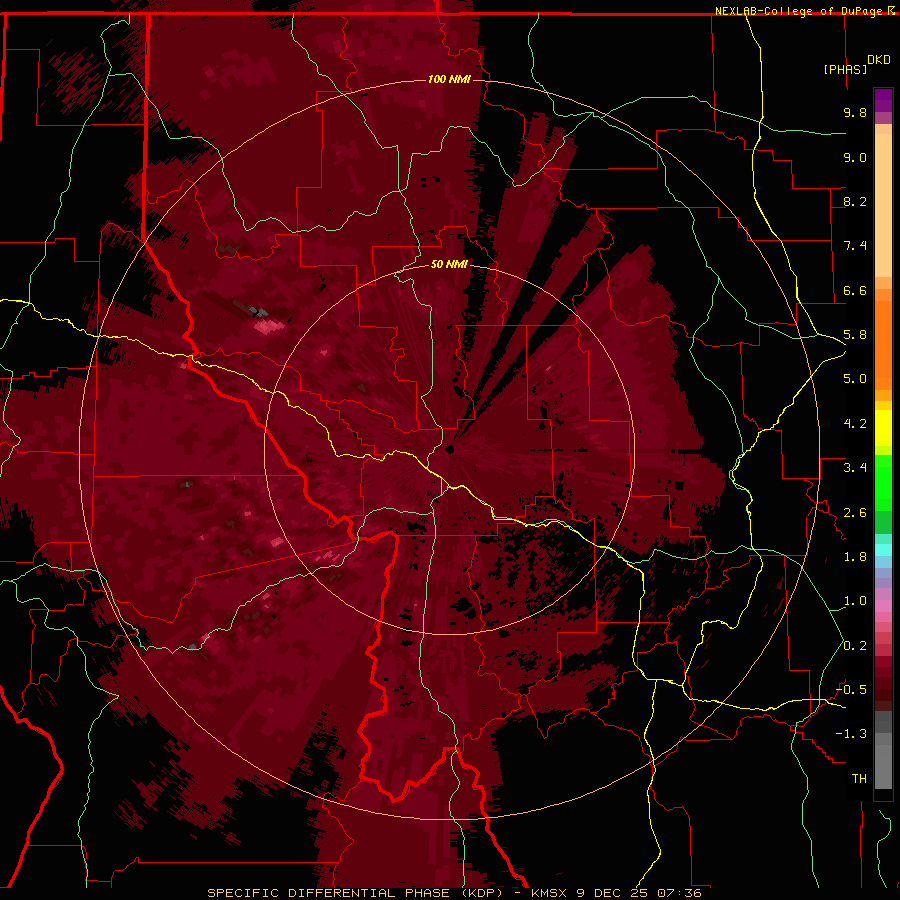Click the DKD label above the color scale

[879, 60]
